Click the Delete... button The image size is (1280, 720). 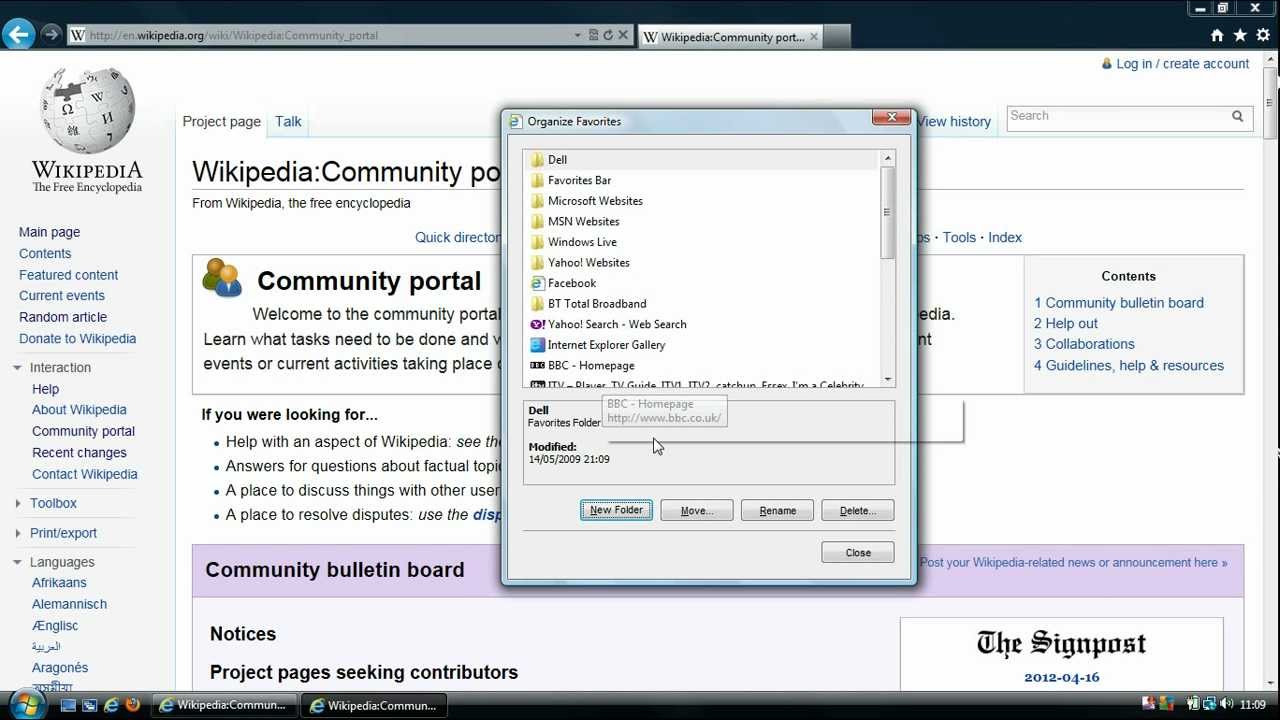tap(858, 510)
